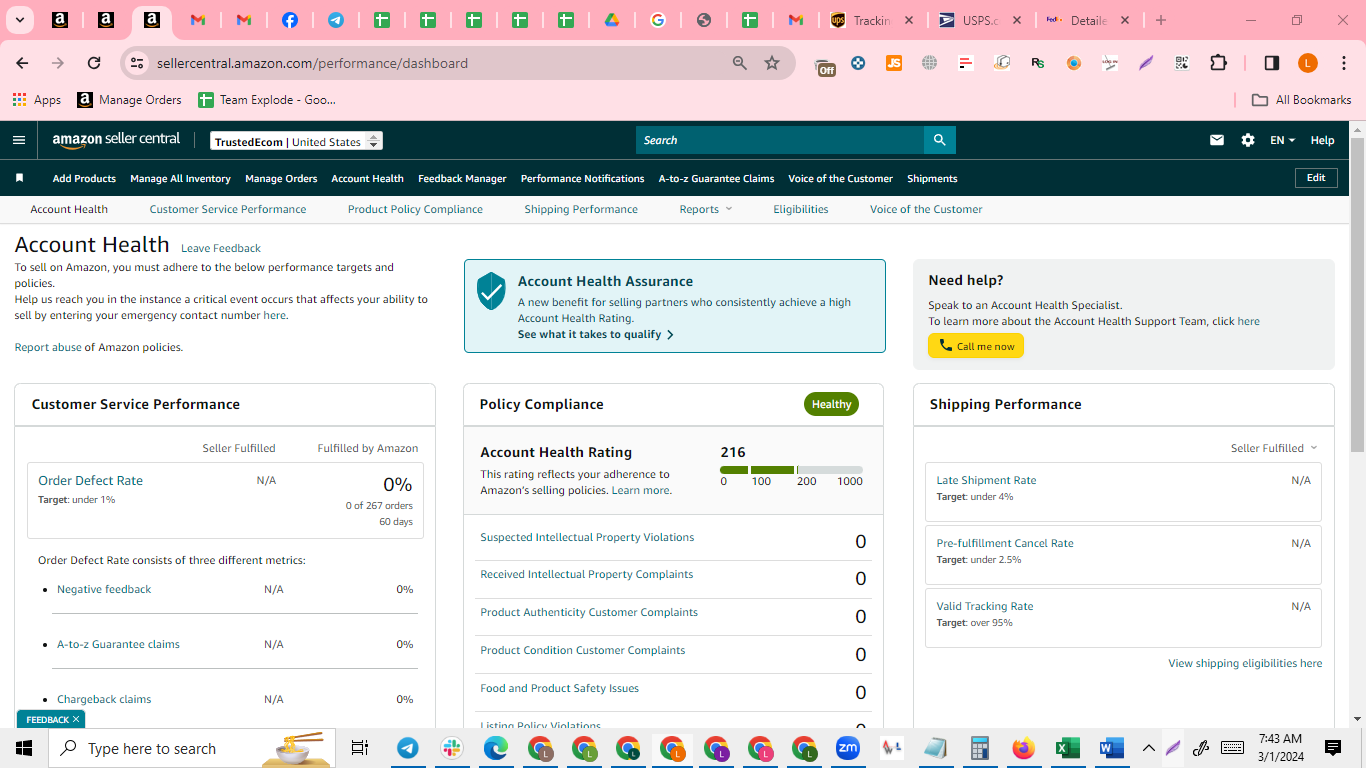Open Slack from the taskbar

(x=452, y=748)
